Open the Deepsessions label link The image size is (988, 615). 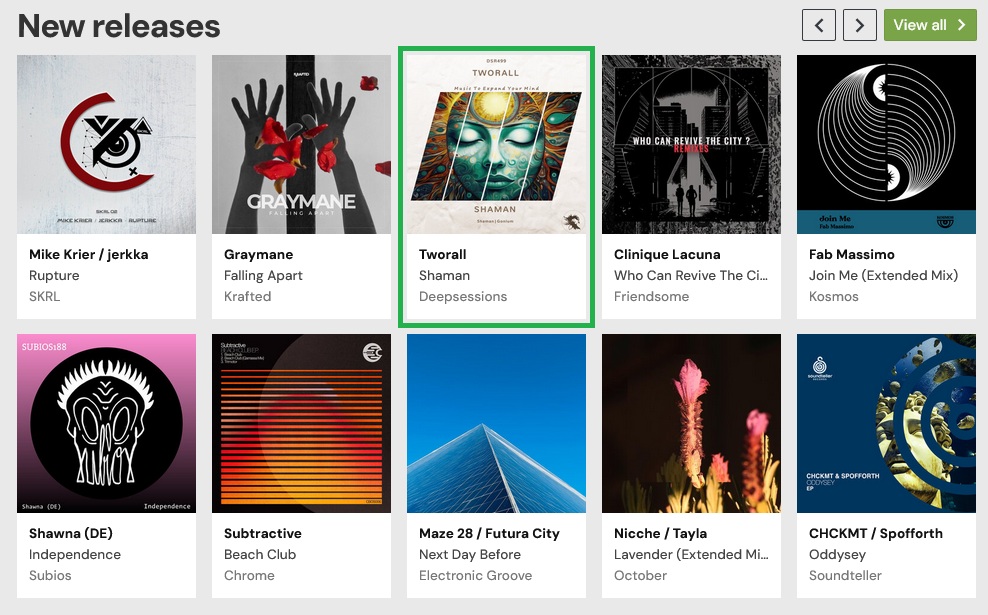pos(463,296)
